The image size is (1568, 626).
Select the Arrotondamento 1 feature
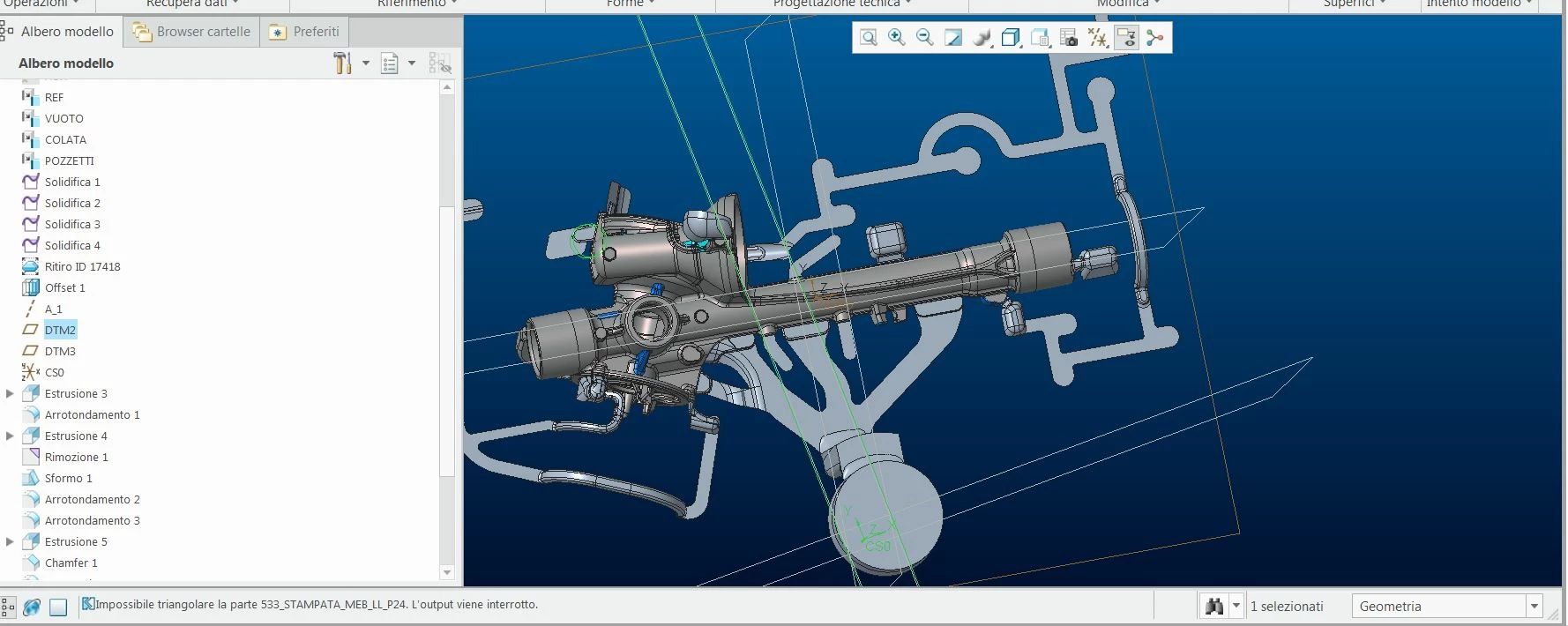click(92, 414)
